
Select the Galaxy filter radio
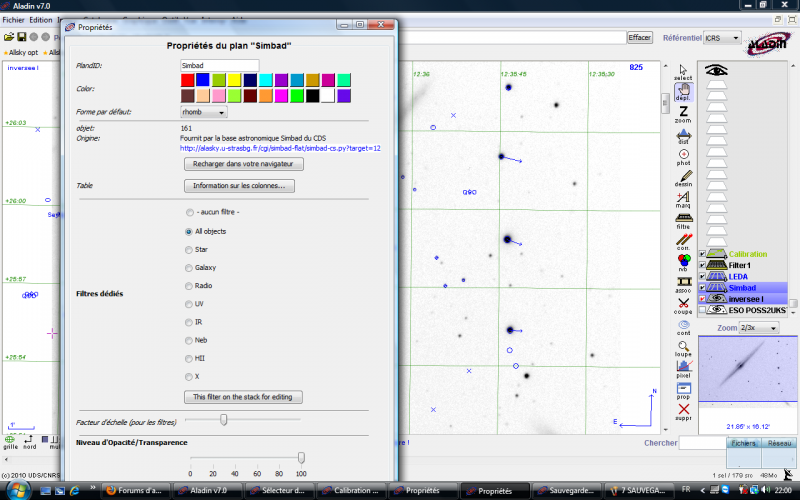tap(189, 268)
